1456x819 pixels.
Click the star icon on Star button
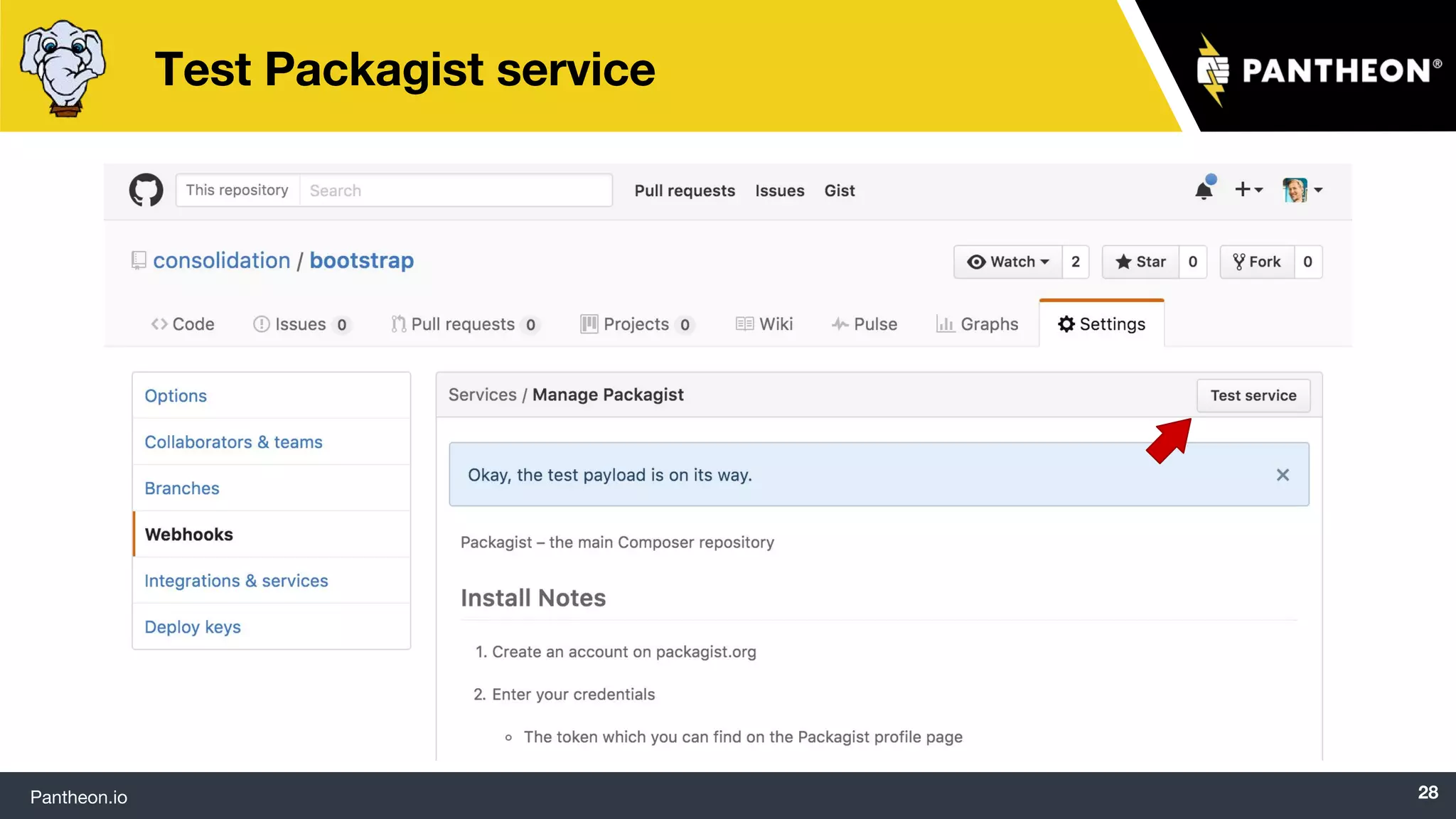tap(1123, 262)
